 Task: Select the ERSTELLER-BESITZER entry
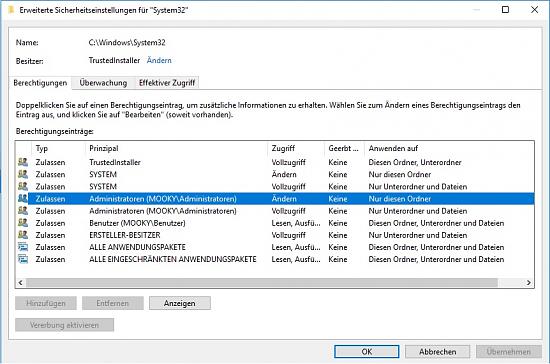pos(276,235)
